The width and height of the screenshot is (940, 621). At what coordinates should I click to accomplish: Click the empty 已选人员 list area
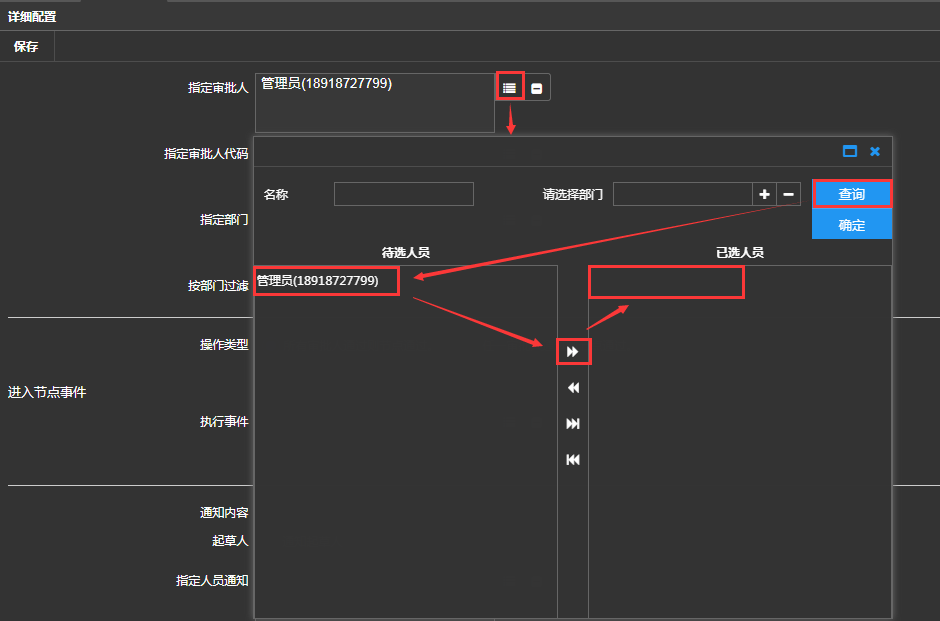tap(738, 440)
